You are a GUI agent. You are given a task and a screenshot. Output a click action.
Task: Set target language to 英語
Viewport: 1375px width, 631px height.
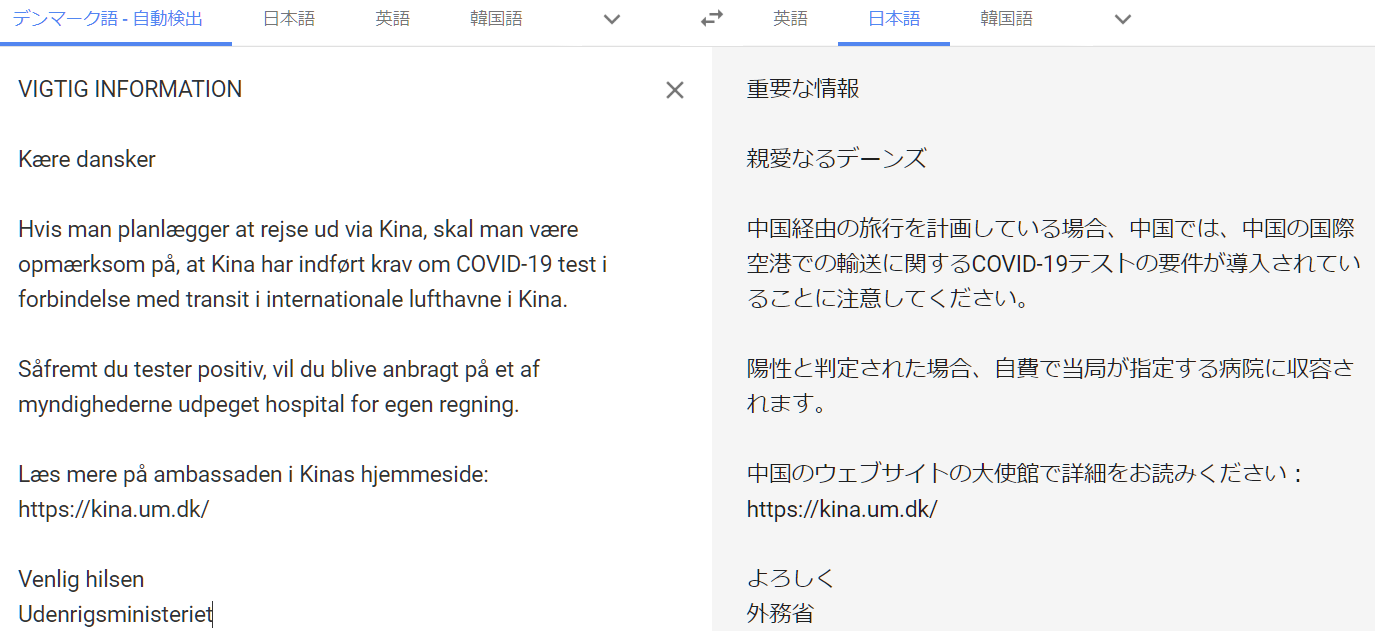coord(790,19)
